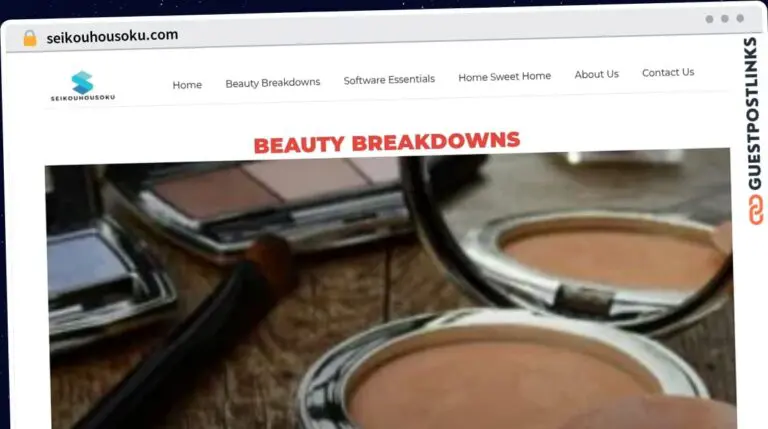Click the first gray window dot
Viewport: 768px width, 429px height.
(x=709, y=19)
